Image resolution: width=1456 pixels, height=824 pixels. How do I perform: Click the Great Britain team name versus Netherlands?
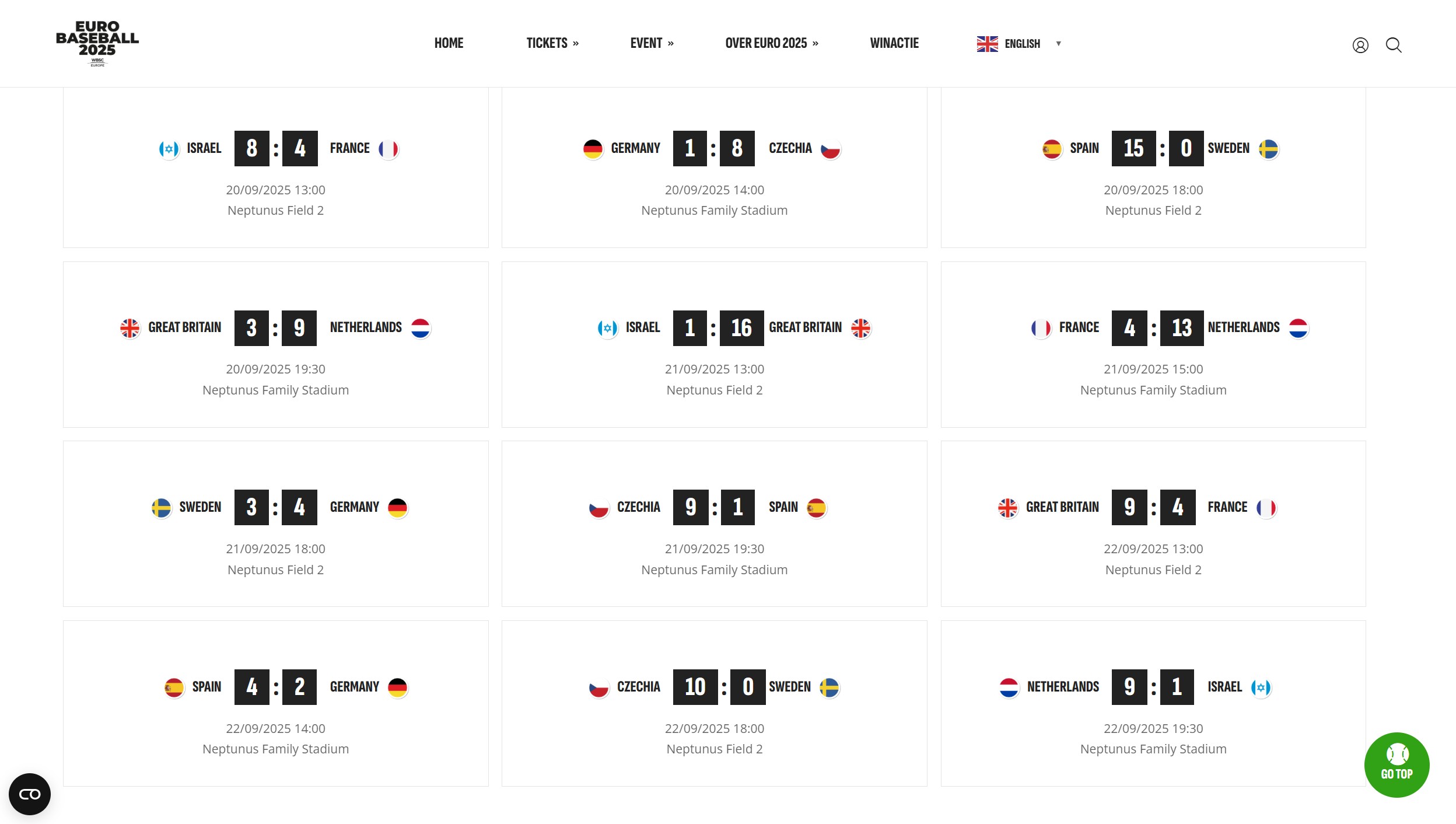(x=184, y=327)
